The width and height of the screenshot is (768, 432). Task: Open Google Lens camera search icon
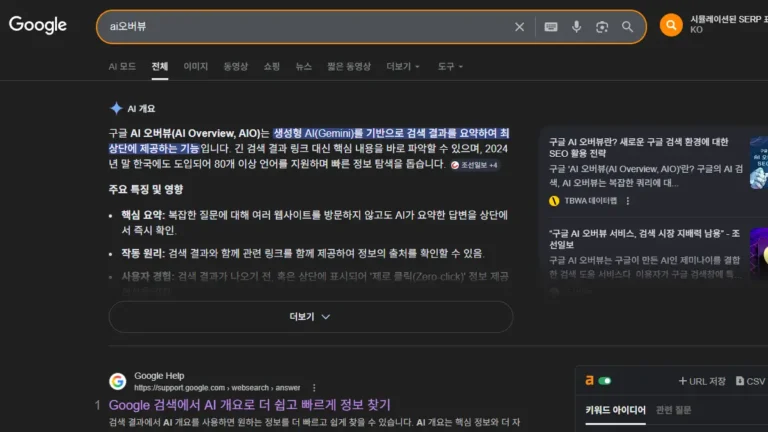(x=602, y=27)
